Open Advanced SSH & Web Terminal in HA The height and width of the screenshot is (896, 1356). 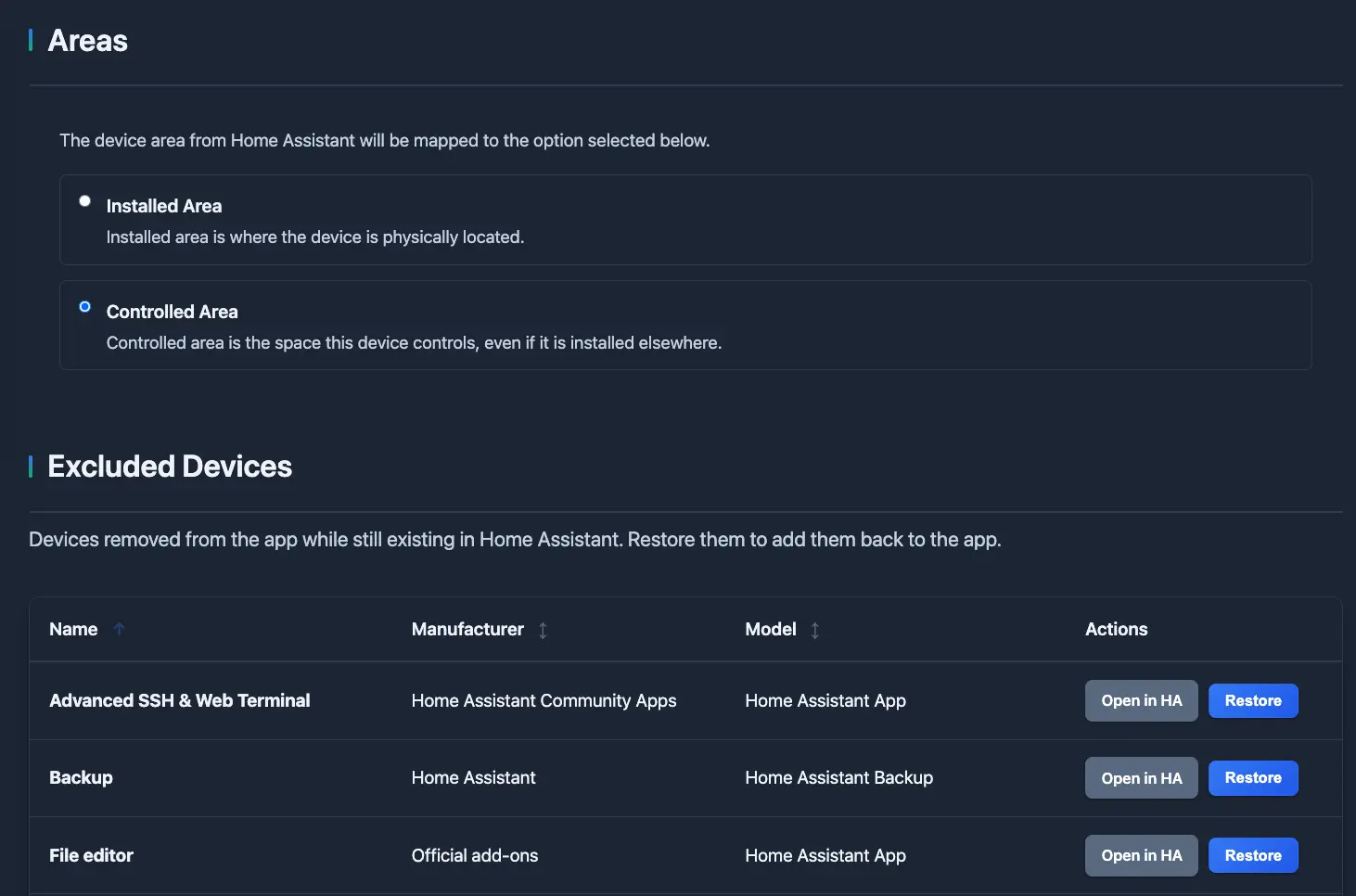1141,700
